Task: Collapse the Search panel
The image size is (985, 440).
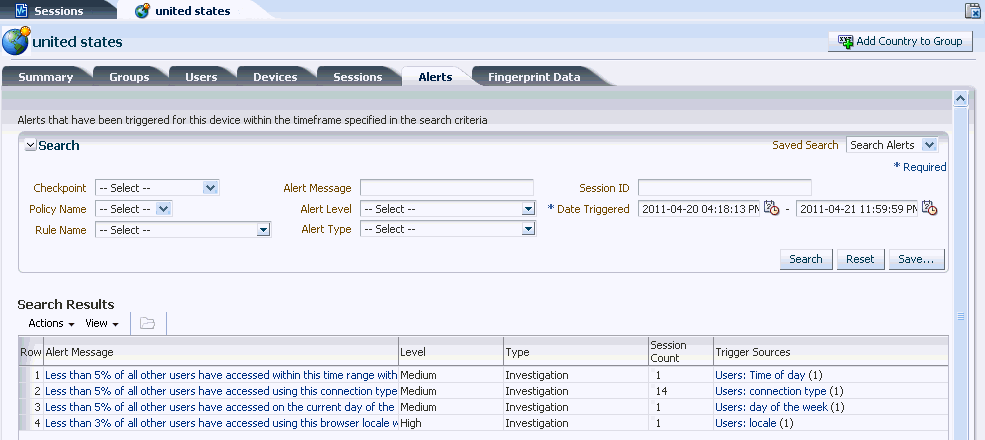Action: pos(30,145)
